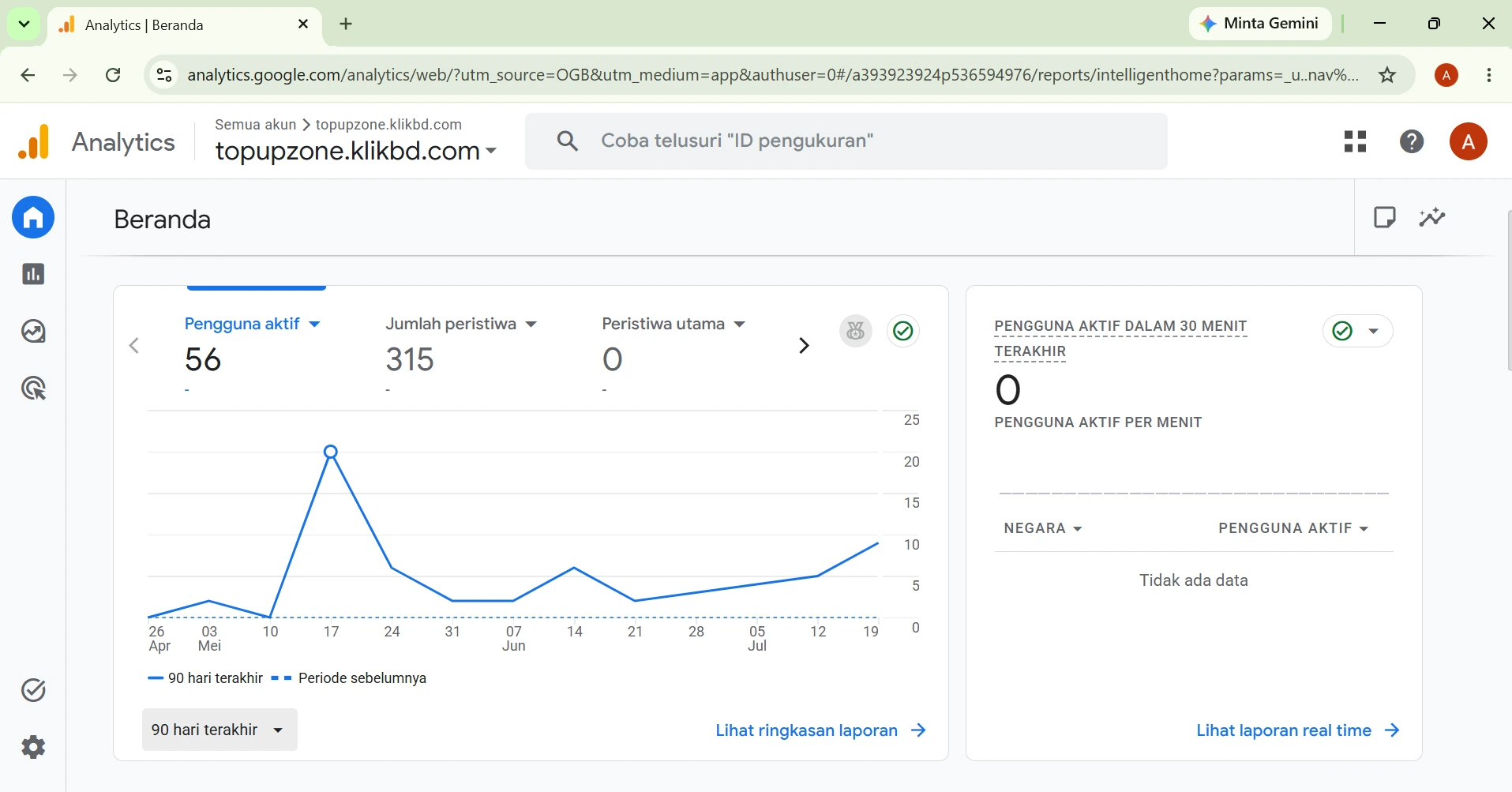
Task: Click the Minta Gemini button
Action: (x=1259, y=24)
